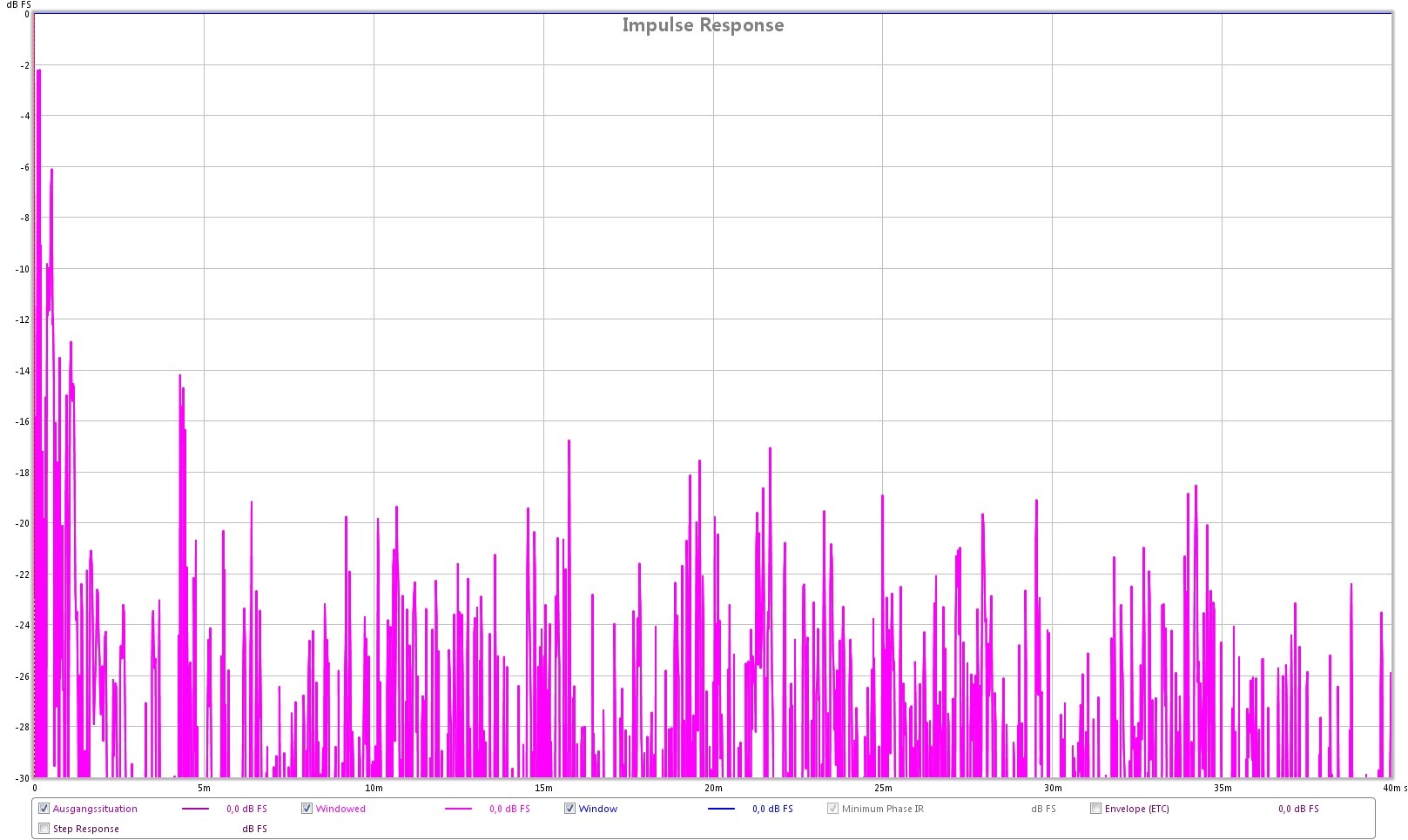
Task: Click the 5m time axis label
Action: tap(204, 788)
